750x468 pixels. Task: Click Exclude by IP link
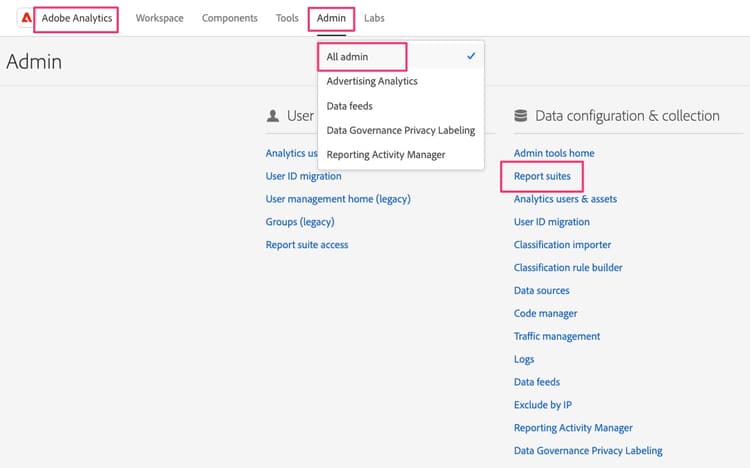tap(542, 405)
